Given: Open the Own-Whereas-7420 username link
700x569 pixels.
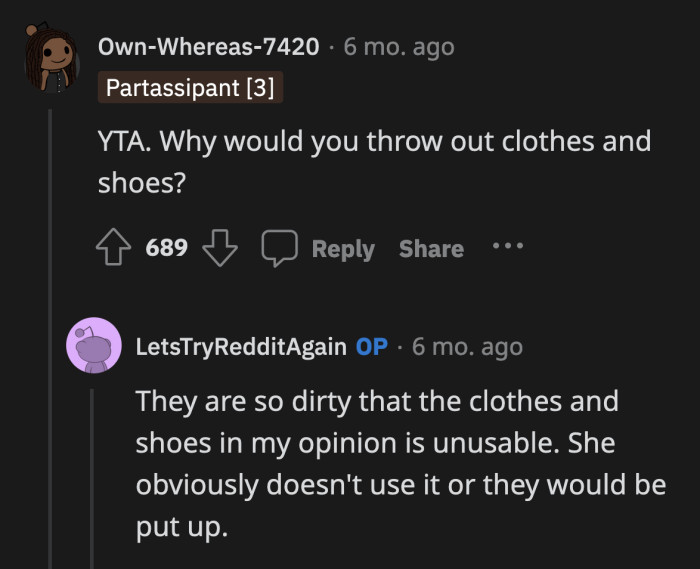Looking at the screenshot, I should click(208, 47).
